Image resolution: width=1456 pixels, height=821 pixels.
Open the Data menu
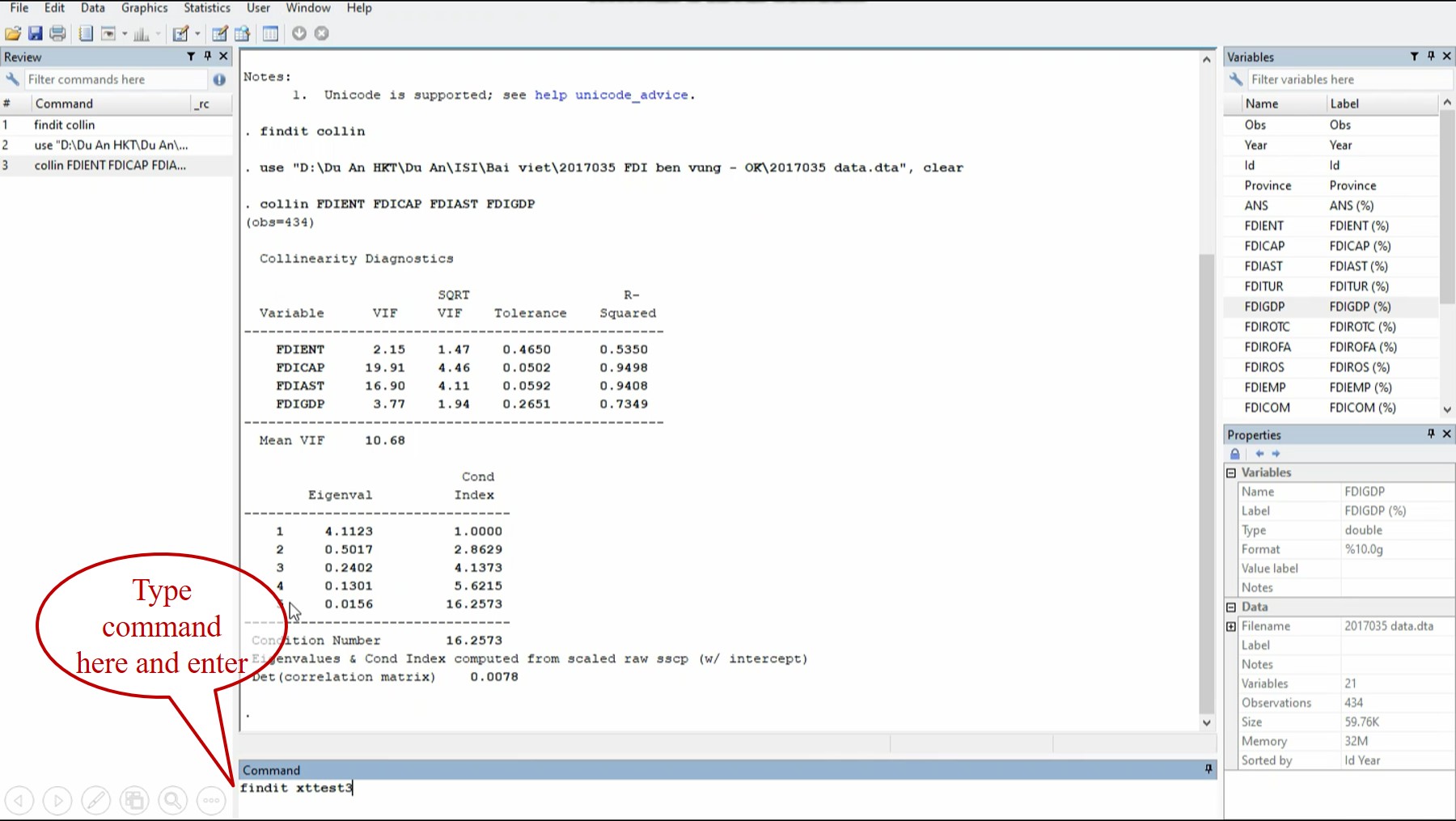[93, 8]
